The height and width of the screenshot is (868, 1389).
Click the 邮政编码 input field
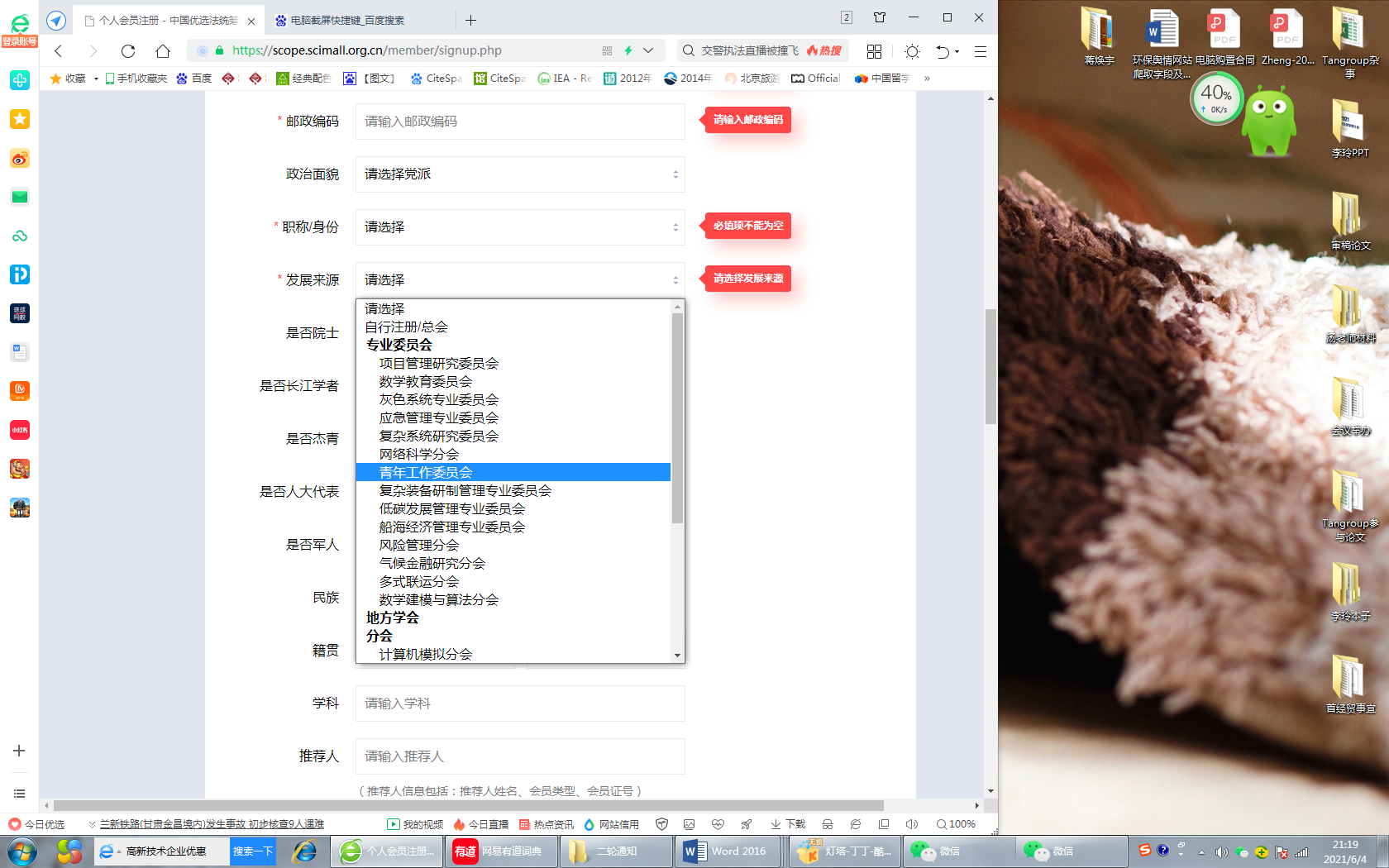519,122
